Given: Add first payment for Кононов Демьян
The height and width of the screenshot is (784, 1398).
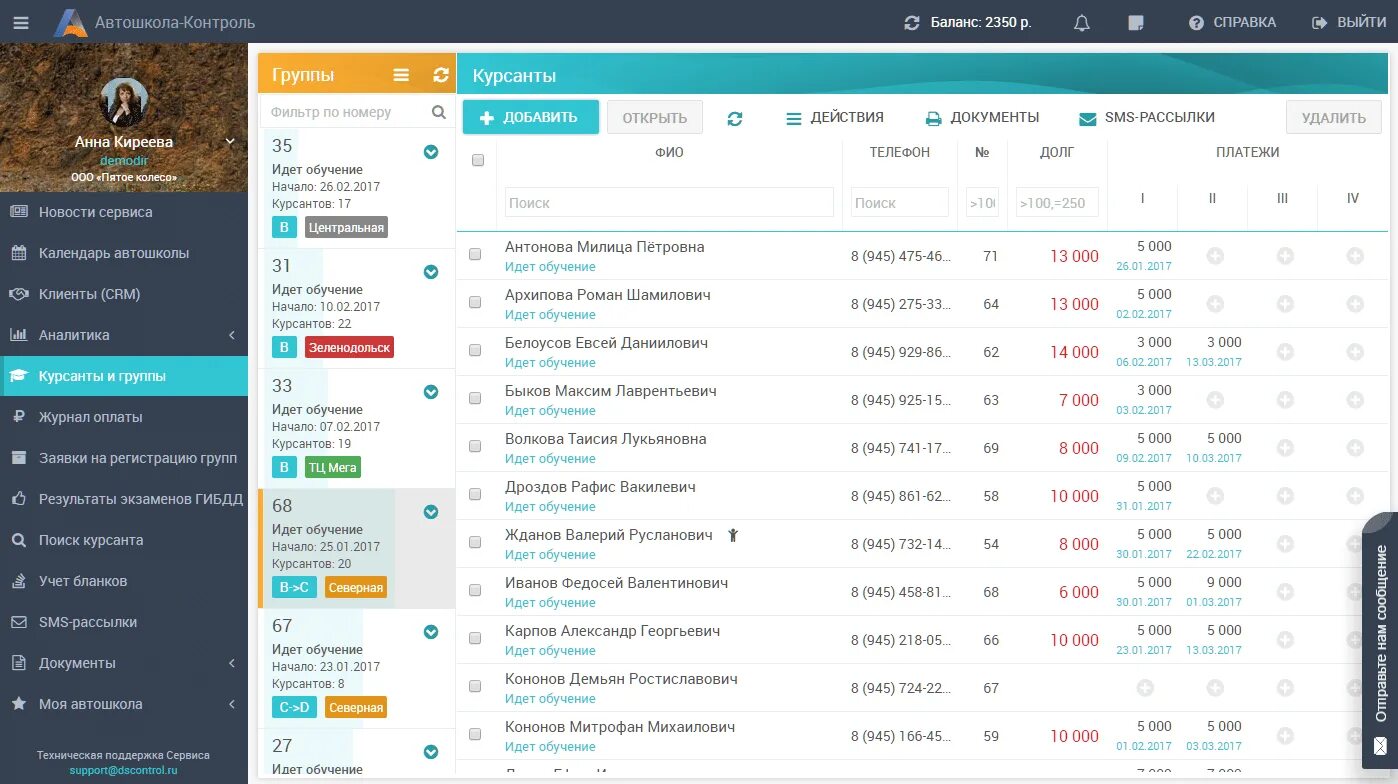Looking at the screenshot, I should point(1145,688).
